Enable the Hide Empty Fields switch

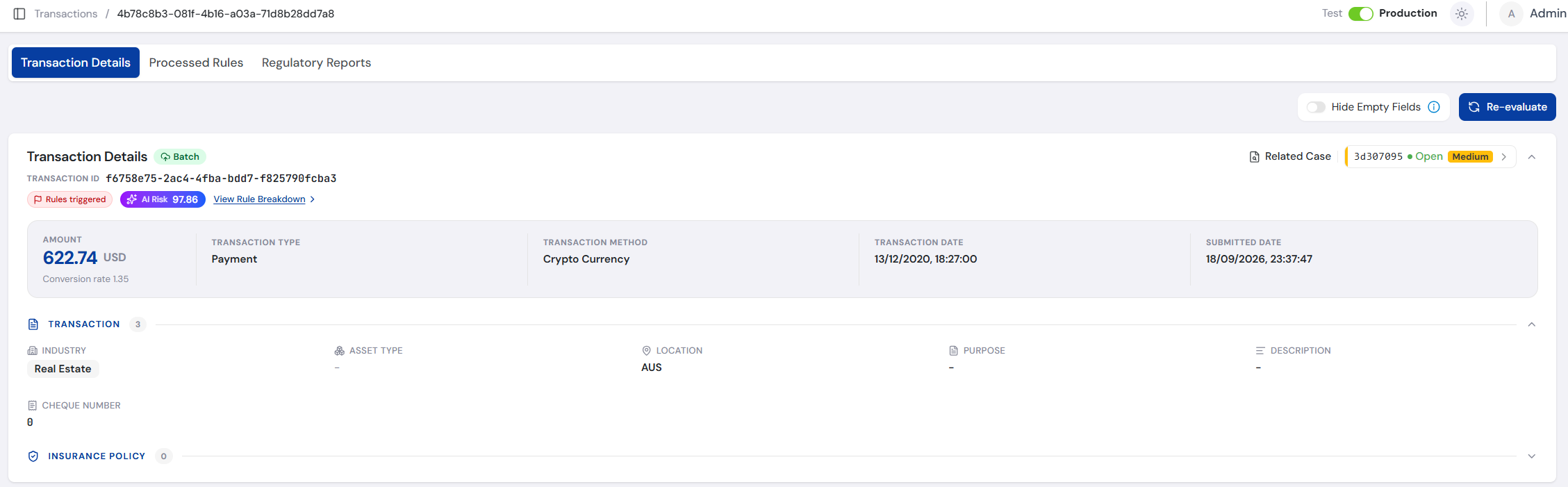point(1316,107)
